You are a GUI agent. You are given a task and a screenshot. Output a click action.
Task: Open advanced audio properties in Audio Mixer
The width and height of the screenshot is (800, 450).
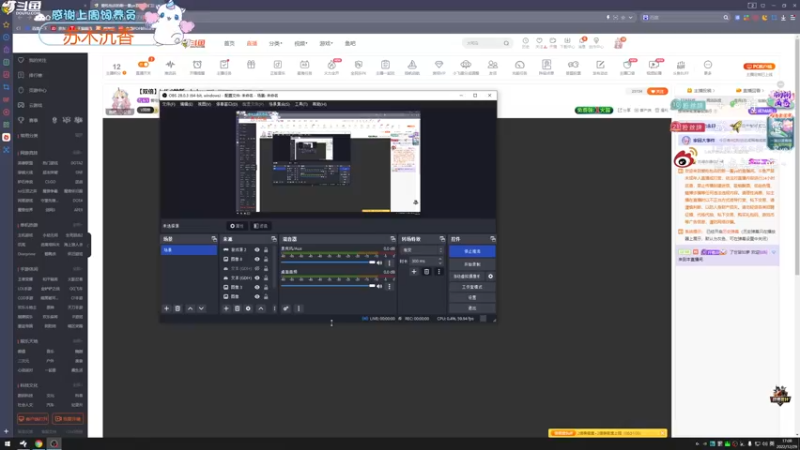click(x=286, y=308)
